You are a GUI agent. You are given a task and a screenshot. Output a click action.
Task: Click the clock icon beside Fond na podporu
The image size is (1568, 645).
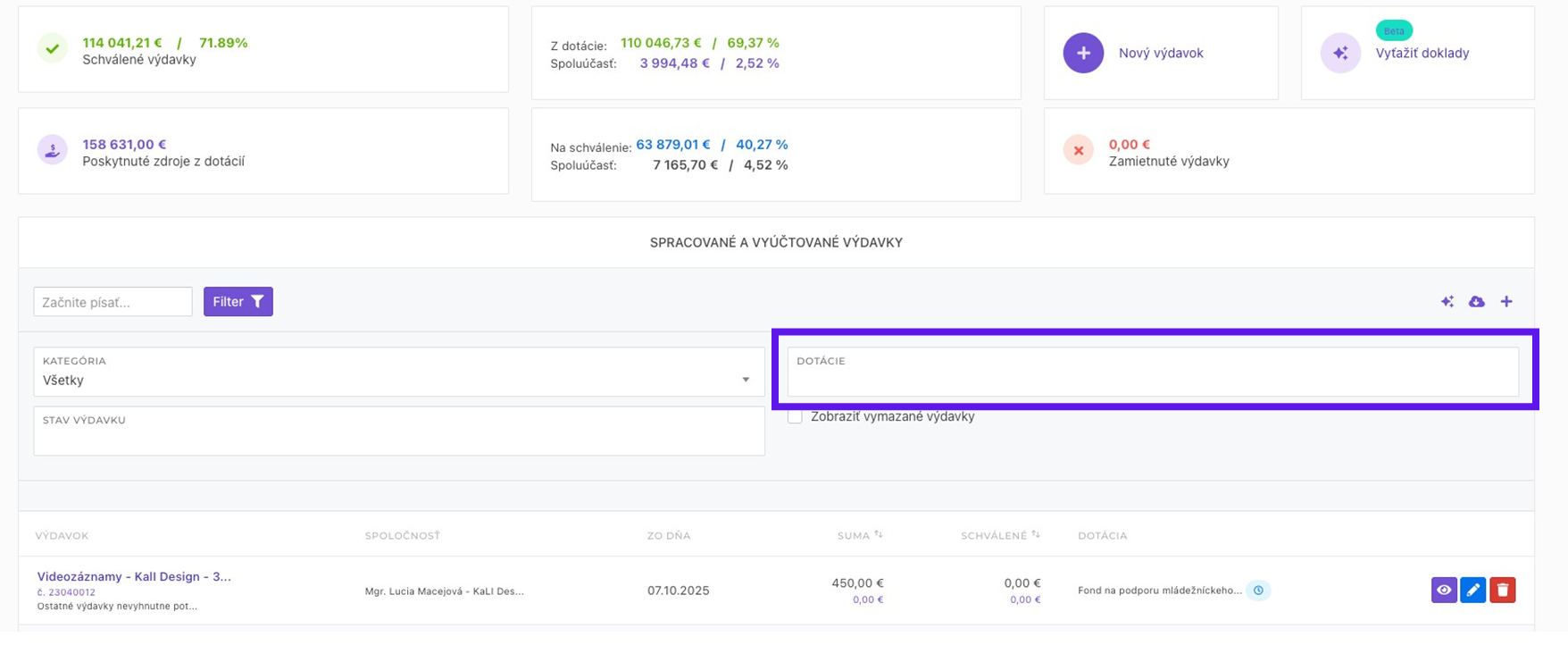[1259, 591]
